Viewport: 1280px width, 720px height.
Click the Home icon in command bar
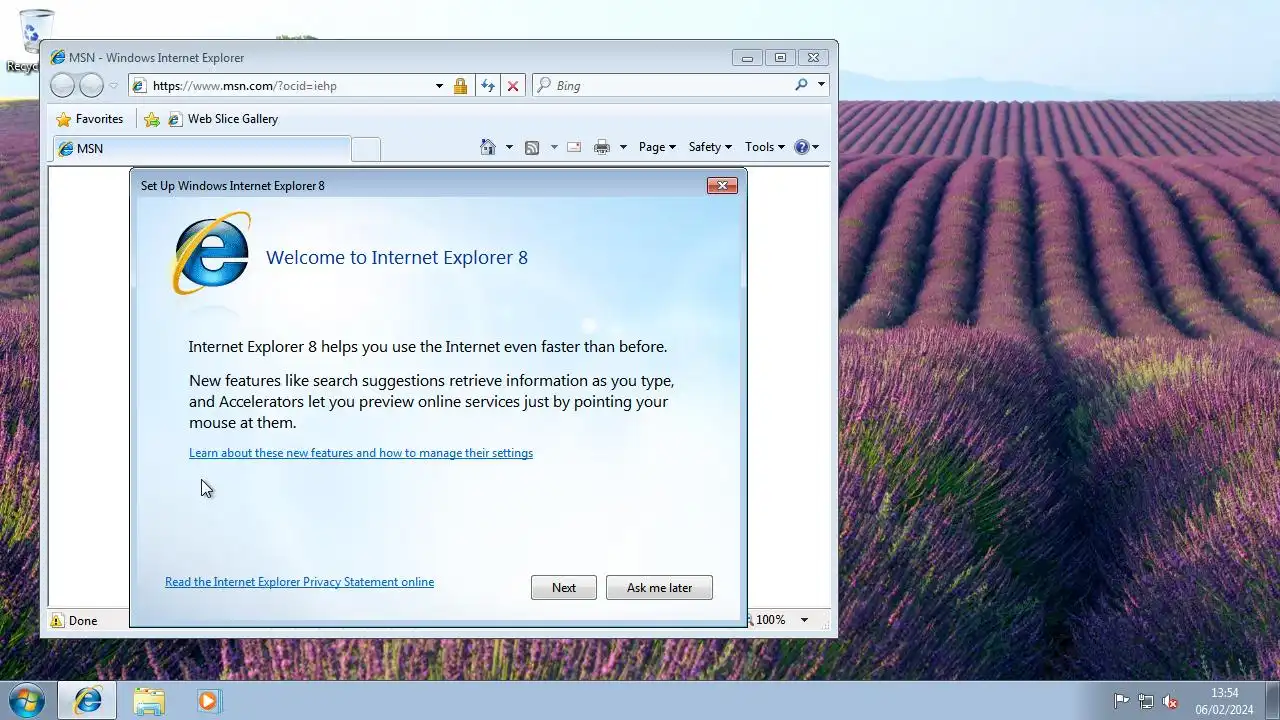[x=488, y=147]
